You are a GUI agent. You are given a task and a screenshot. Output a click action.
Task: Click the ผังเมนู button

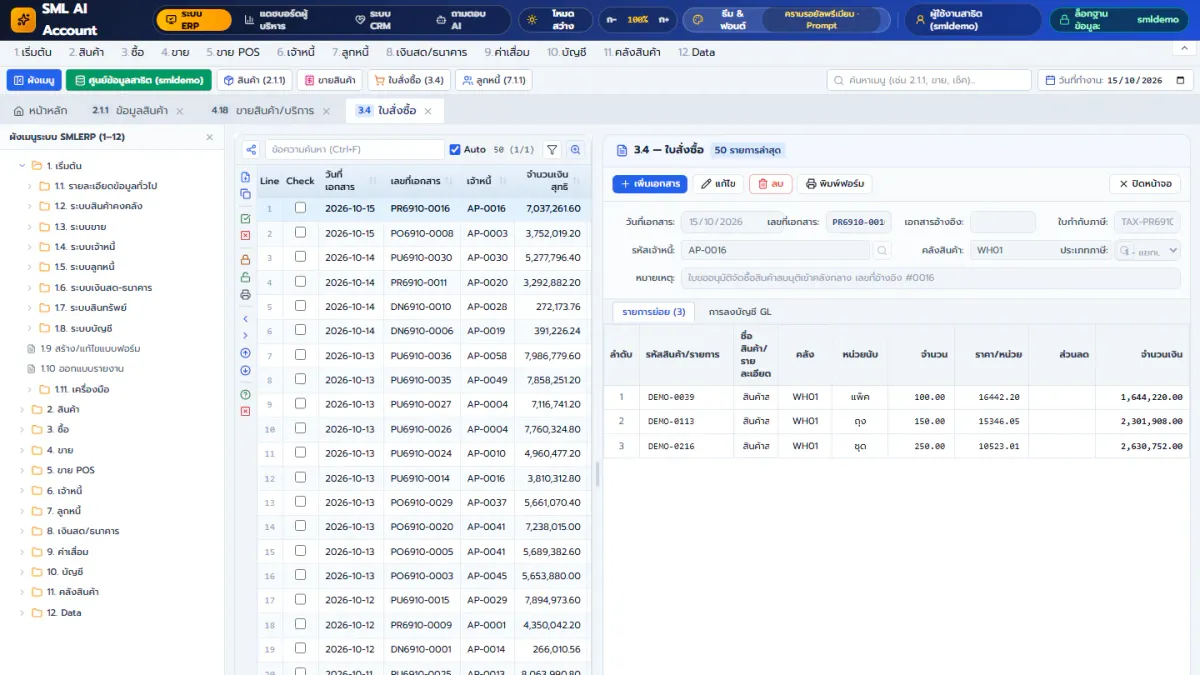click(34, 80)
